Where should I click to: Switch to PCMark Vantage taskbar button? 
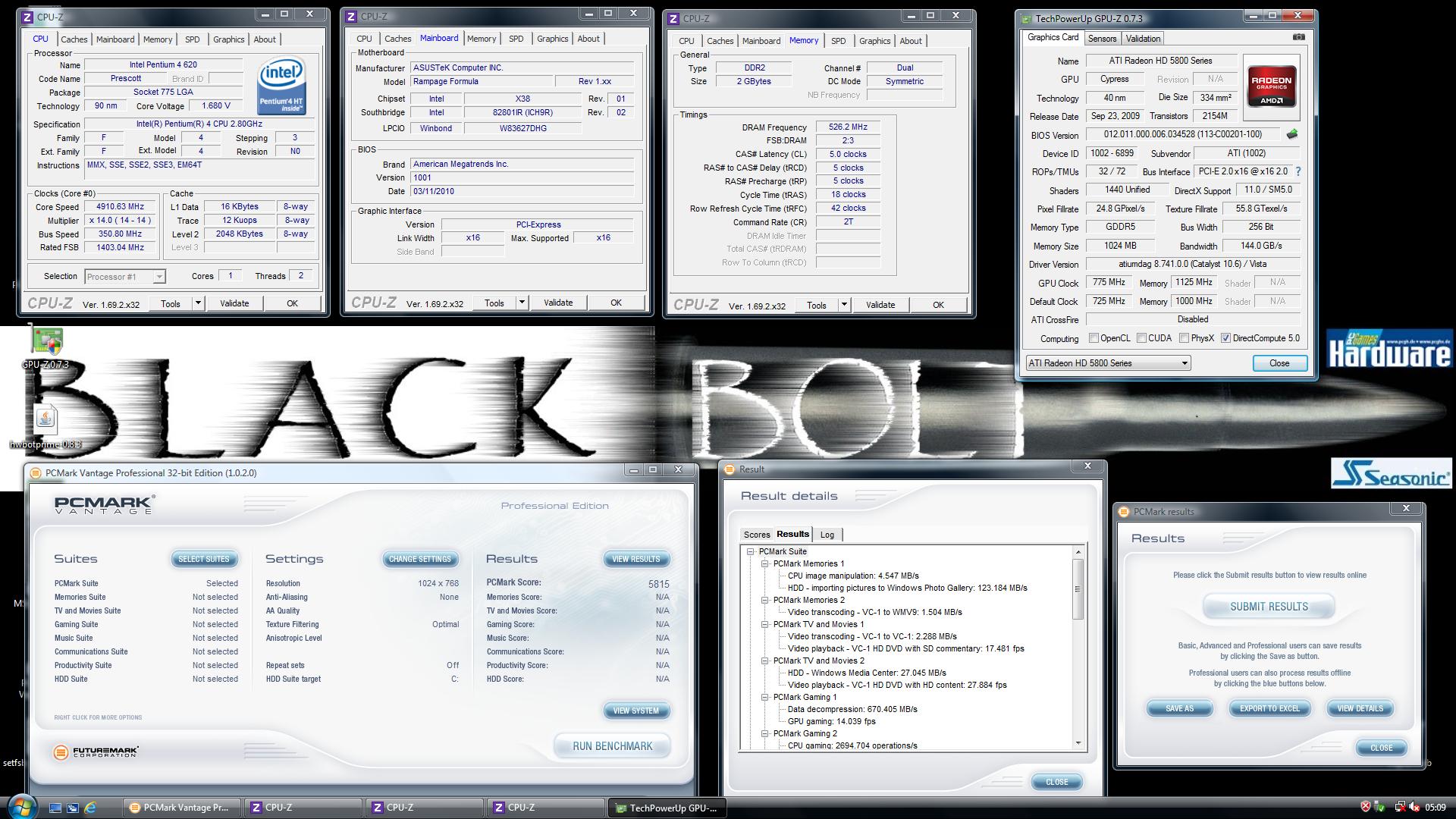[x=181, y=808]
